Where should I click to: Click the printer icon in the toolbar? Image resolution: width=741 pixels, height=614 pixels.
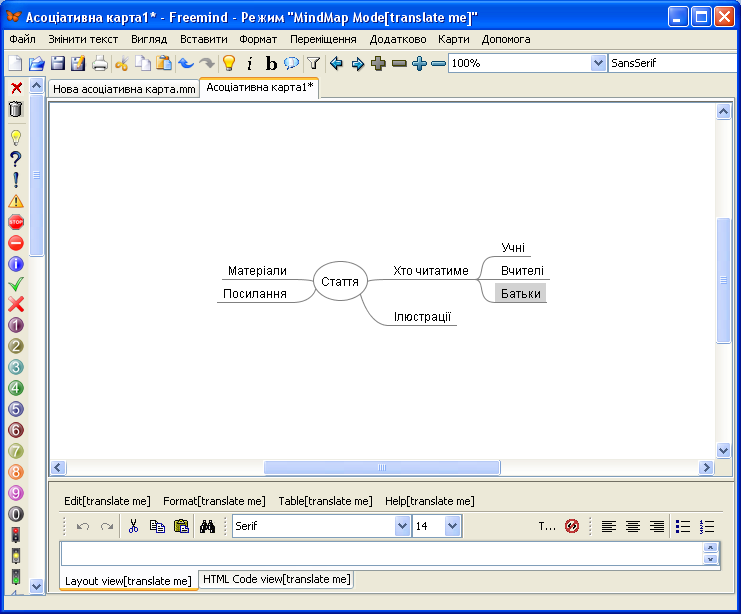pyautogui.click(x=100, y=63)
